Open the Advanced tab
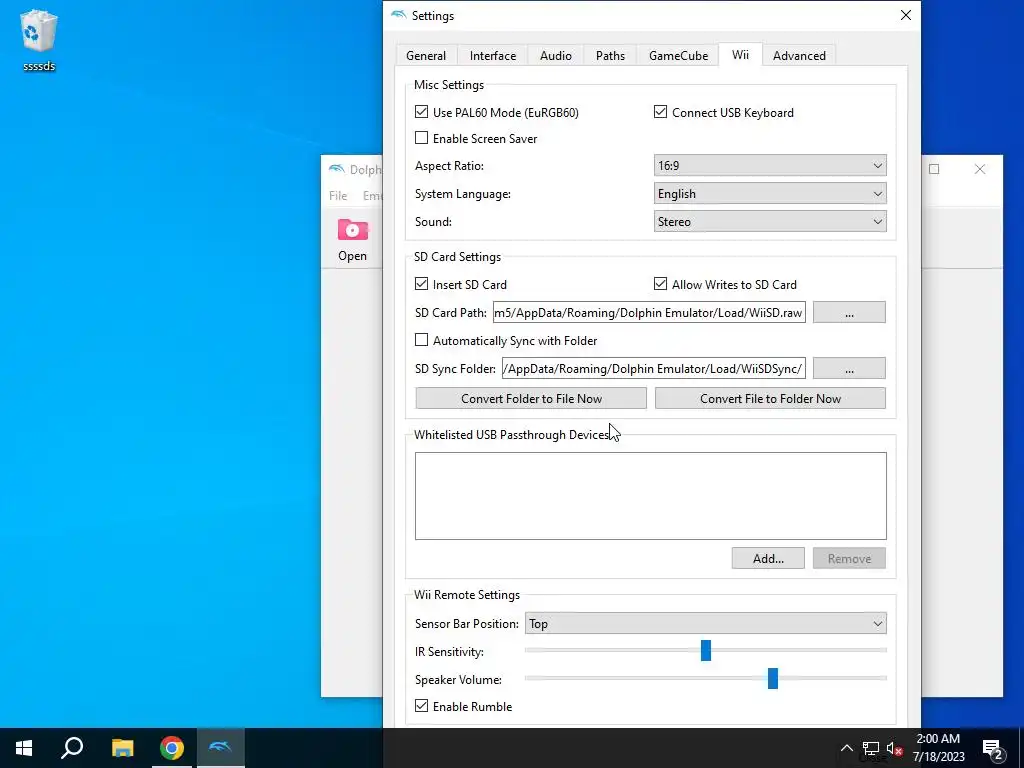The width and height of the screenshot is (1024, 768). 799,56
